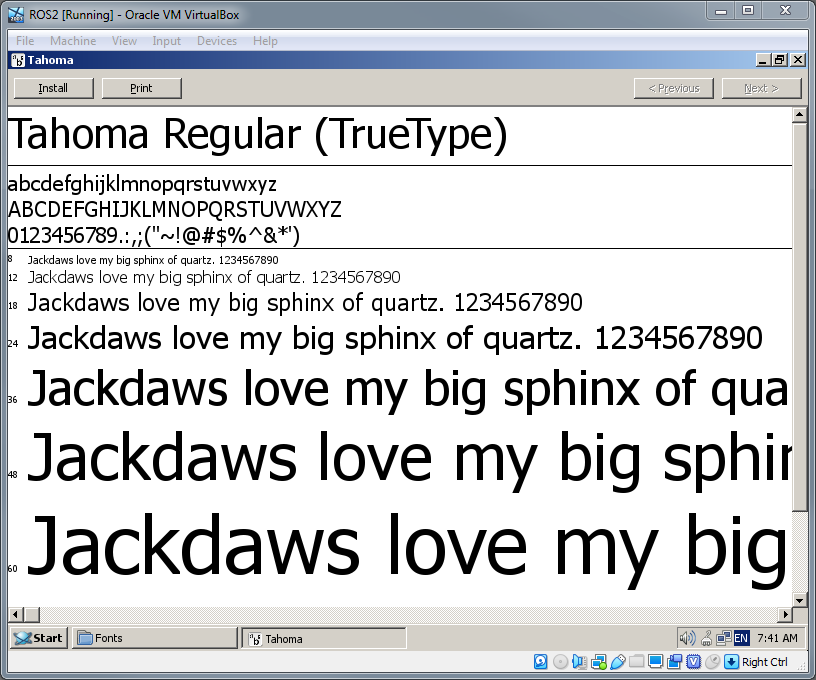Click the size 12 Jackdaws sample text
816x680 pixels.
click(214, 278)
